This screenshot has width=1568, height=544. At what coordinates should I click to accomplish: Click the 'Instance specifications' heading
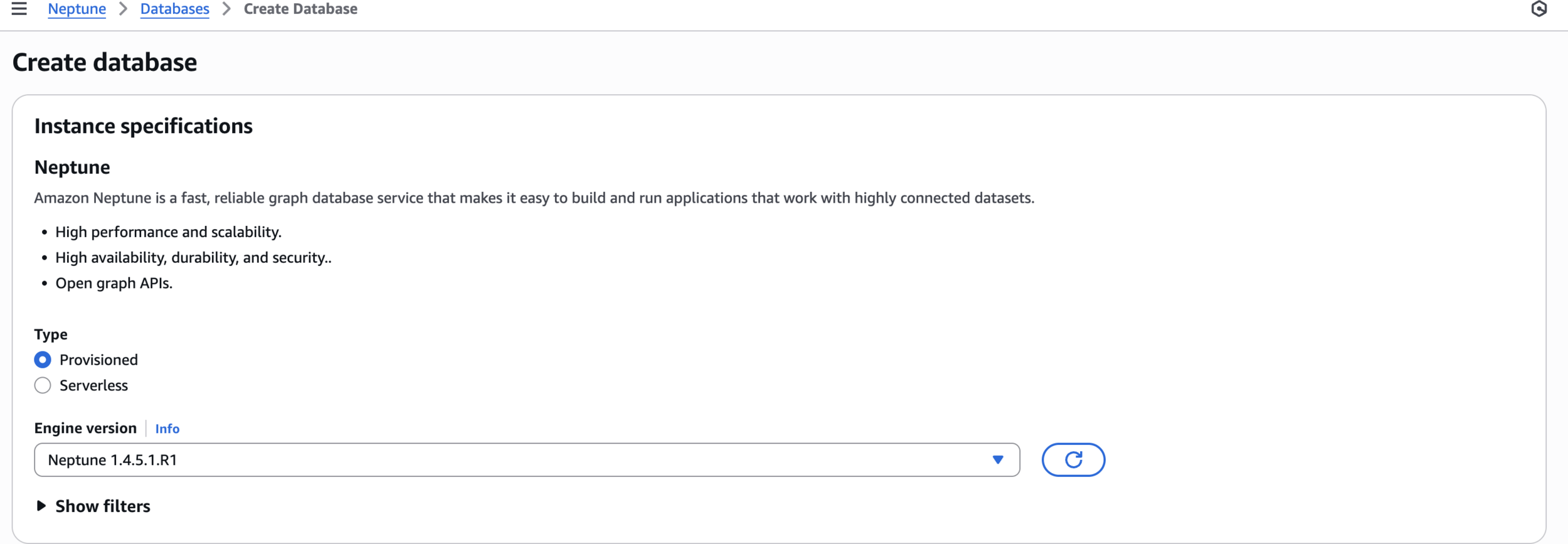pyautogui.click(x=143, y=126)
